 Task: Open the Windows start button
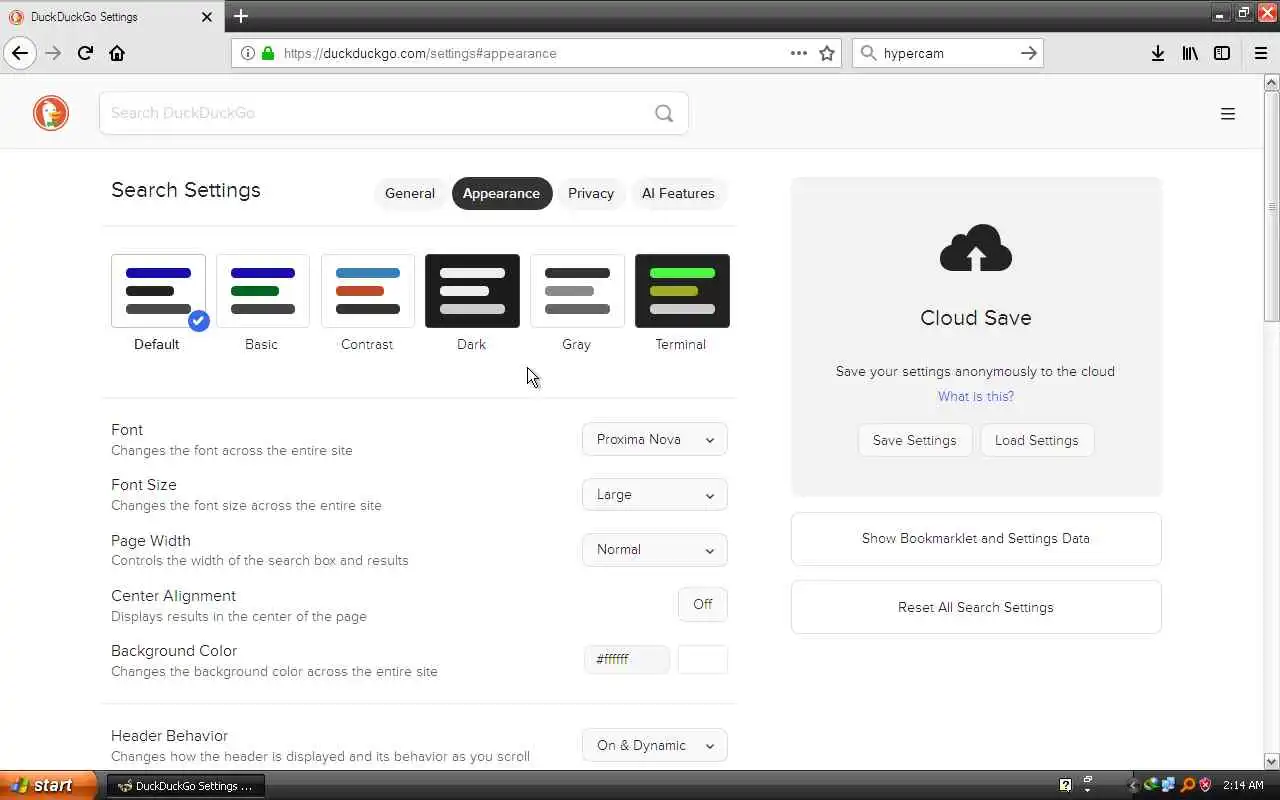[48, 785]
